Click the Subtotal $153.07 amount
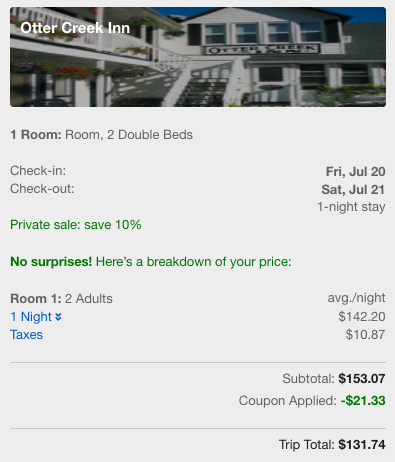The image size is (395, 462). coord(362,379)
